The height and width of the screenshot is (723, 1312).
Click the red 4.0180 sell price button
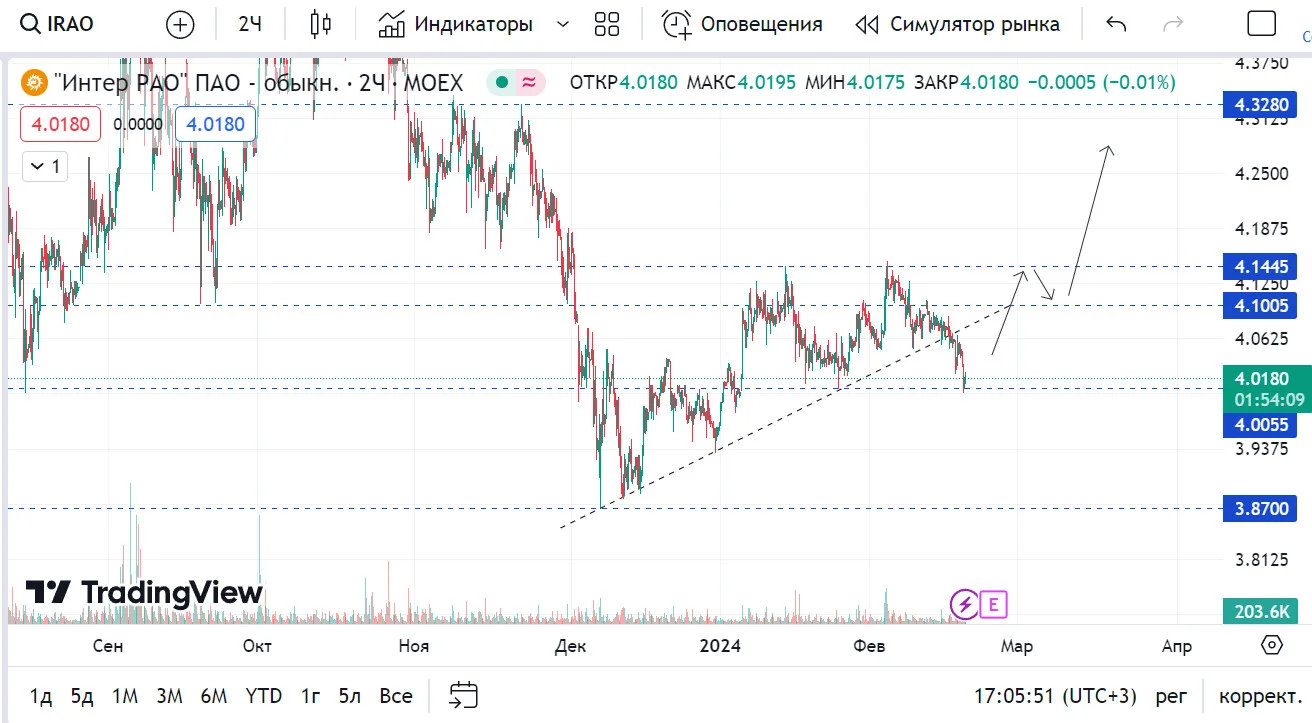[61, 125]
